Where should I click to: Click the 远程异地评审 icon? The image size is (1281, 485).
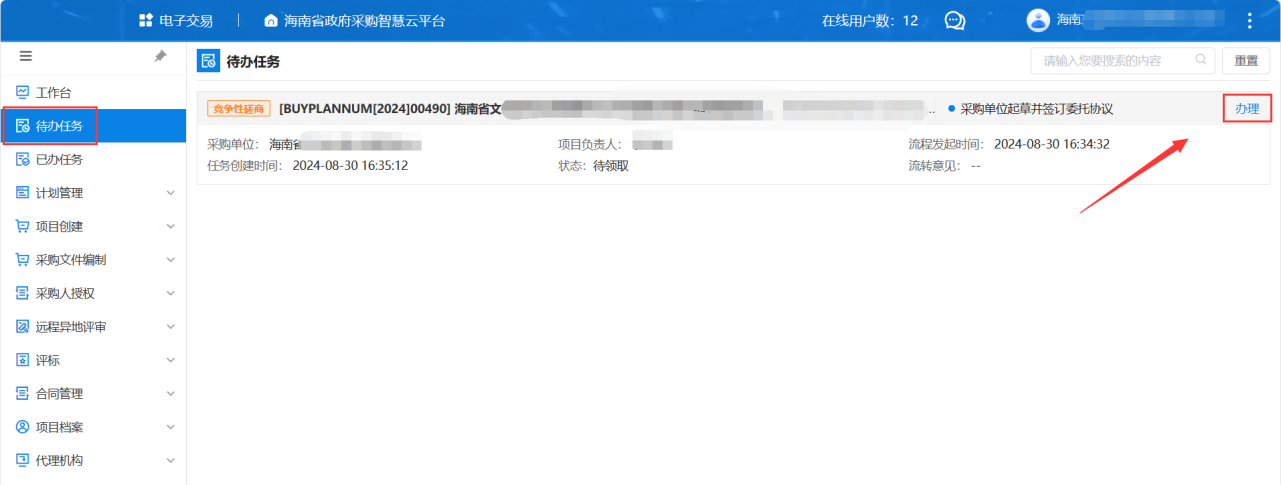click(22, 327)
